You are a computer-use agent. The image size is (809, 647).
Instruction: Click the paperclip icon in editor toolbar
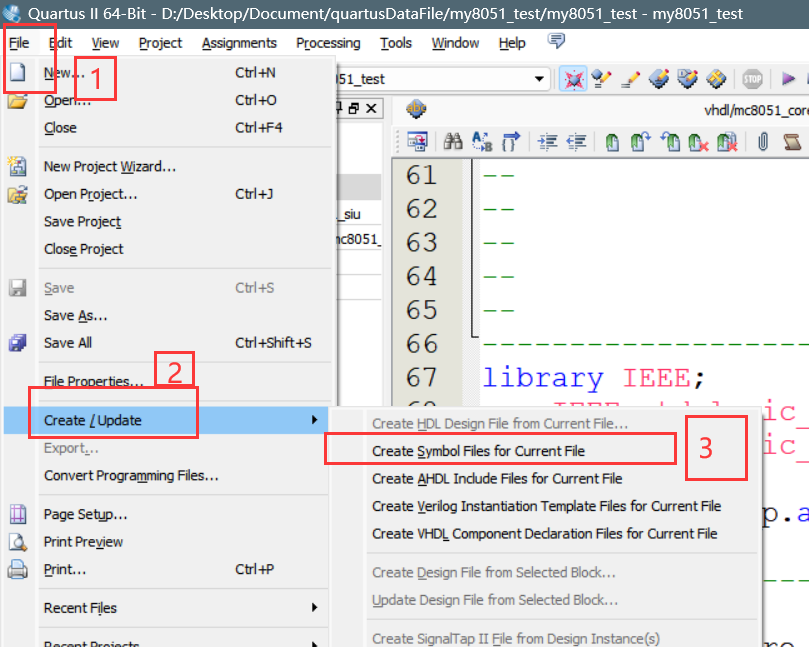(763, 141)
